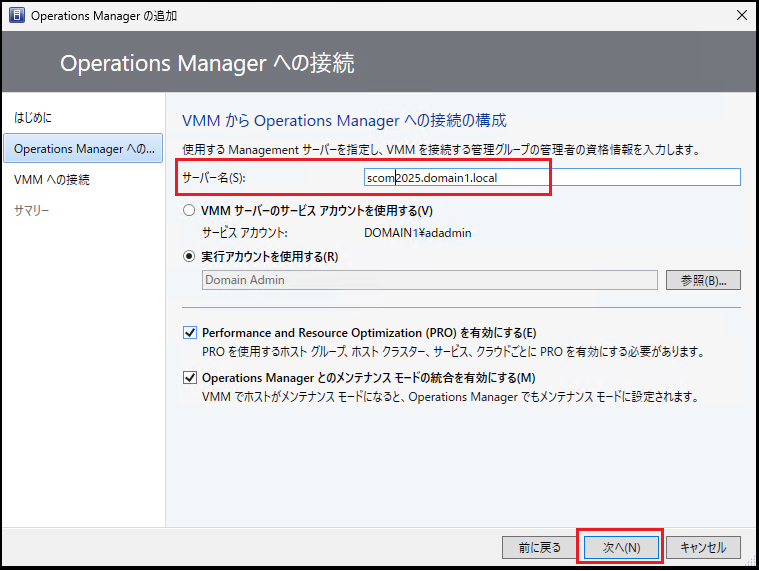Open the はじめに wizard step
Screen dimensions: 759x571
33,118
